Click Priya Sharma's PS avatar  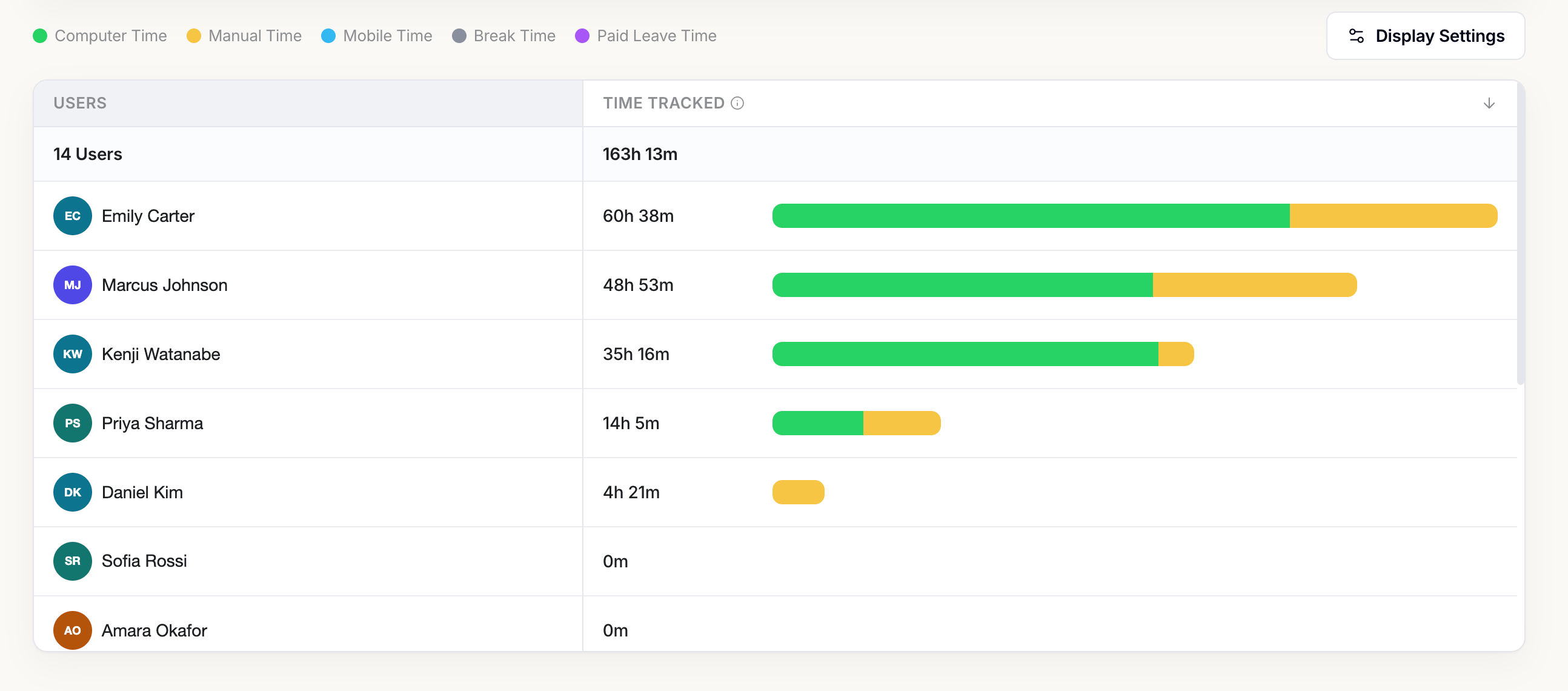pos(73,423)
